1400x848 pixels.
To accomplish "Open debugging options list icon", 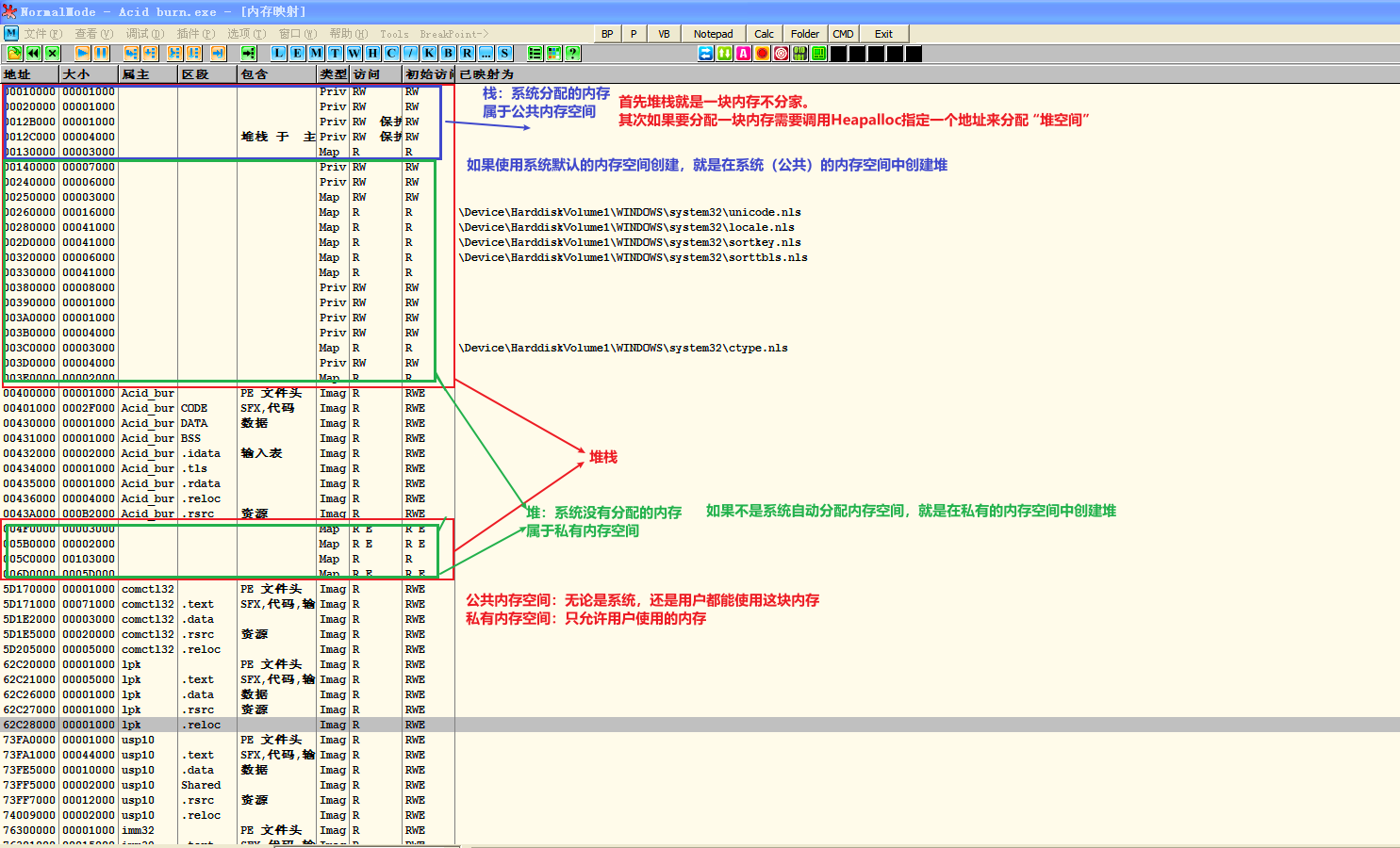I will point(535,54).
